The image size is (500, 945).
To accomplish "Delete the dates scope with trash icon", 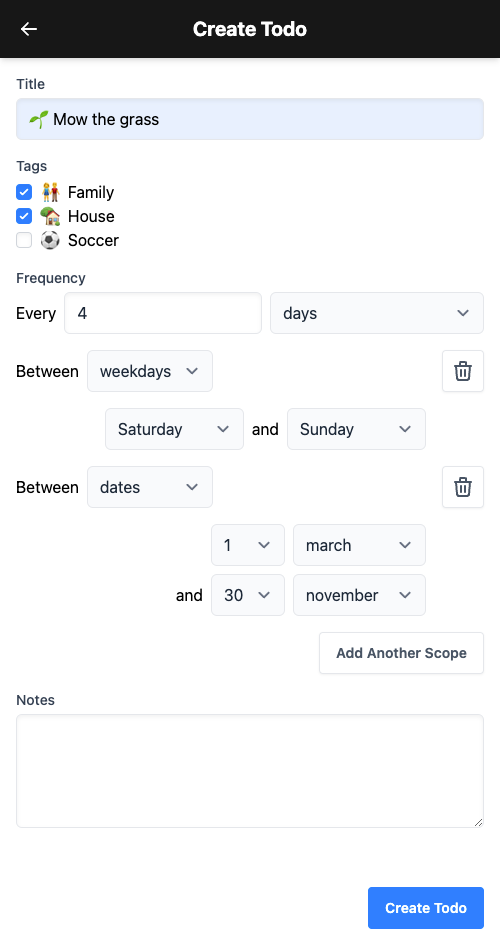I will pos(463,487).
